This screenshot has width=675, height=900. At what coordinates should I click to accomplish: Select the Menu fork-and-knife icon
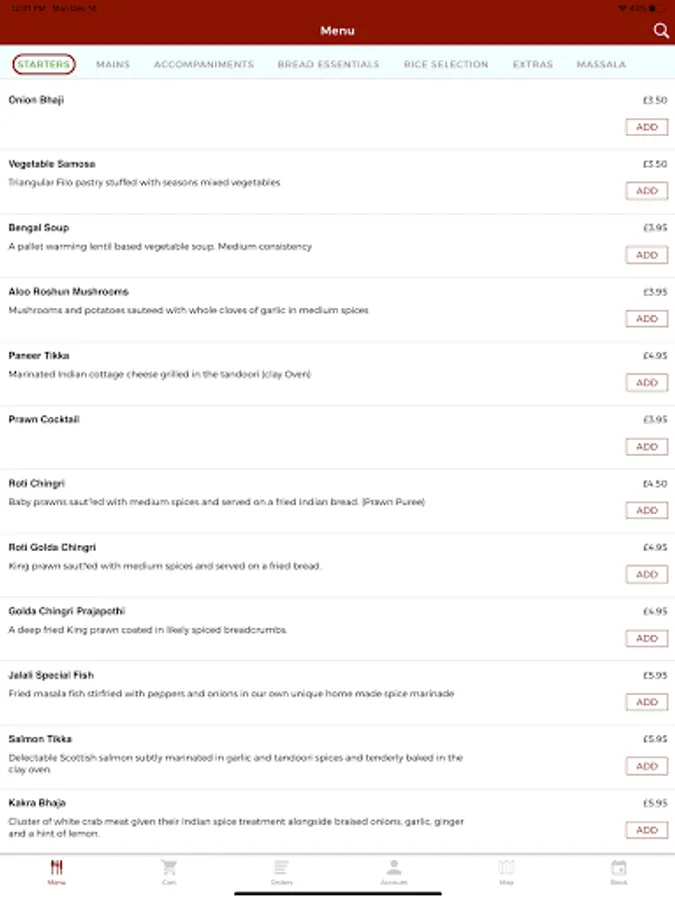(56, 868)
